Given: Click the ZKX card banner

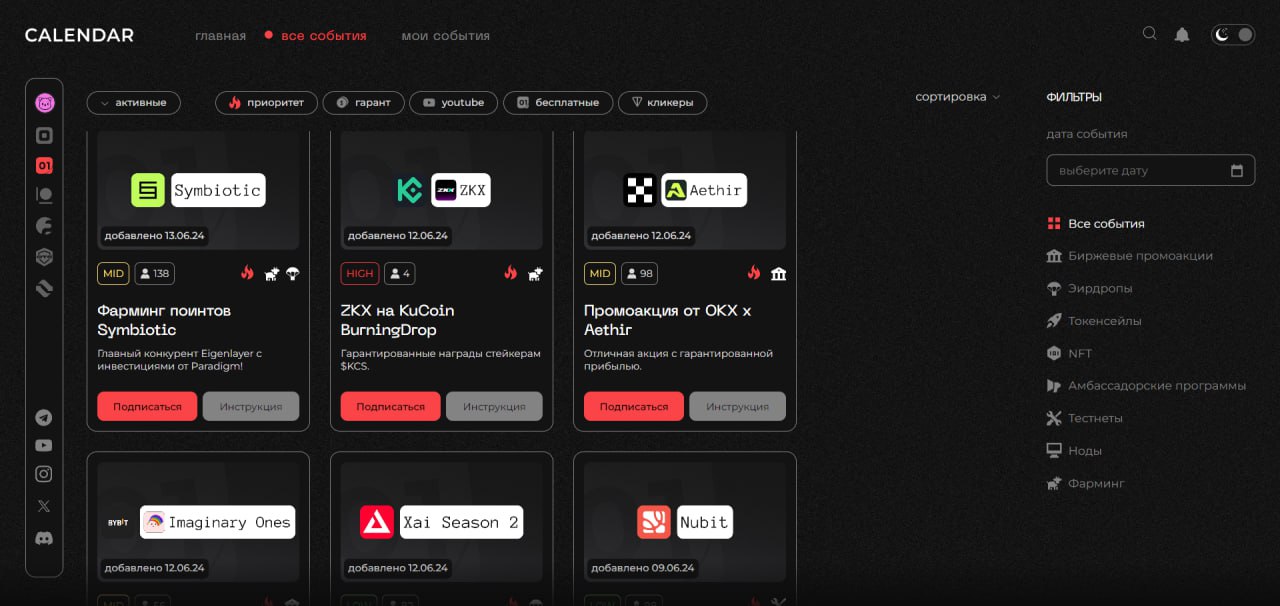Looking at the screenshot, I should [x=442, y=190].
